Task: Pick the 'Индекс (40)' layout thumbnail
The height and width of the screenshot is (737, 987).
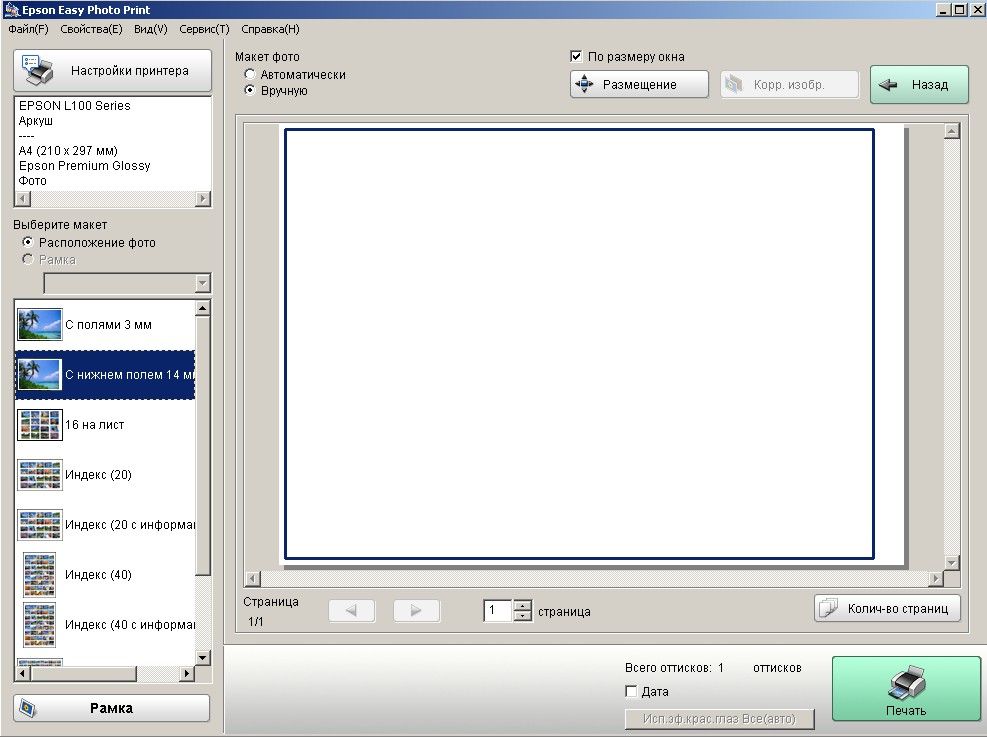Action: tap(39, 575)
